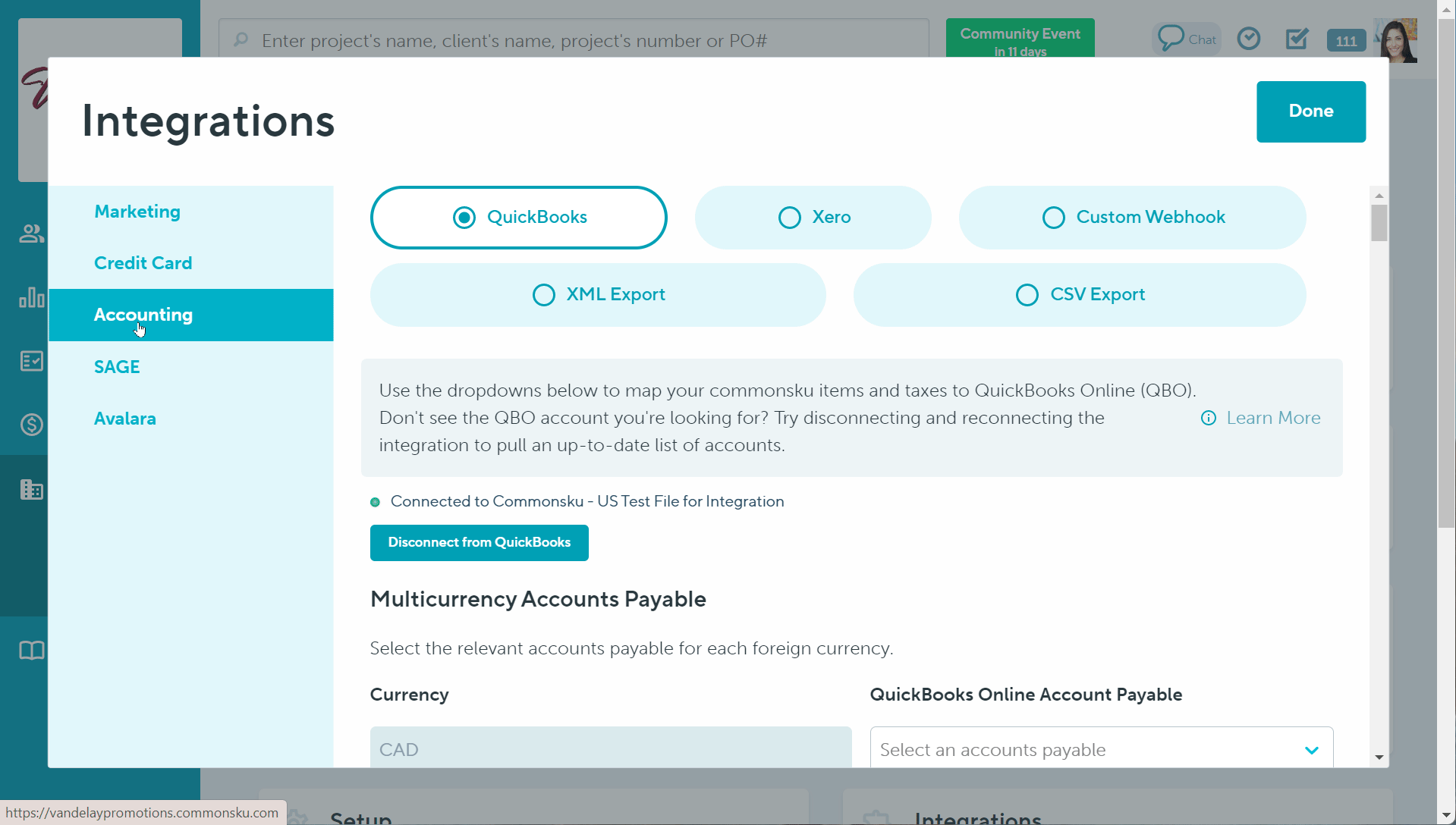Open the SAGE integration section
The width and height of the screenshot is (1456, 825).
(x=117, y=366)
